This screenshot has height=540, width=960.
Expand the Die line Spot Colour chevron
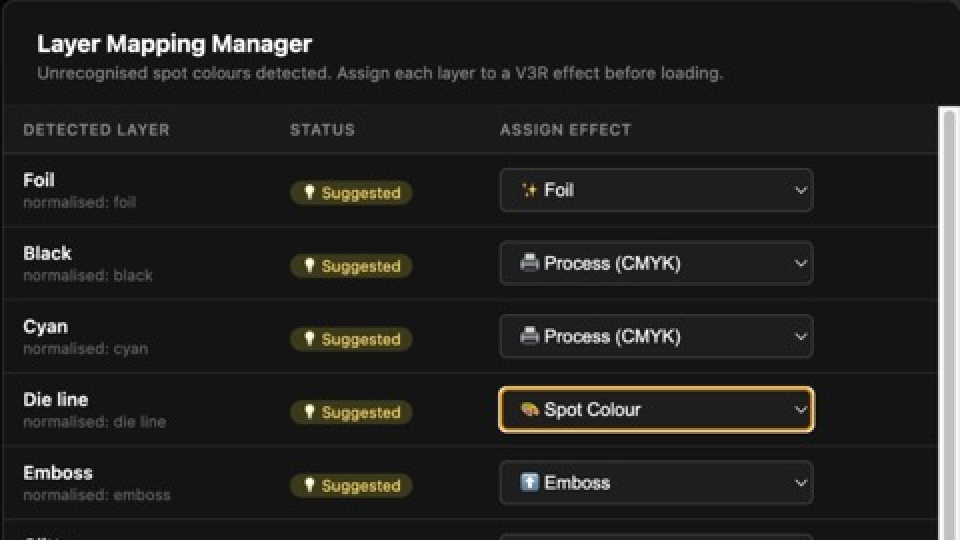(800, 409)
